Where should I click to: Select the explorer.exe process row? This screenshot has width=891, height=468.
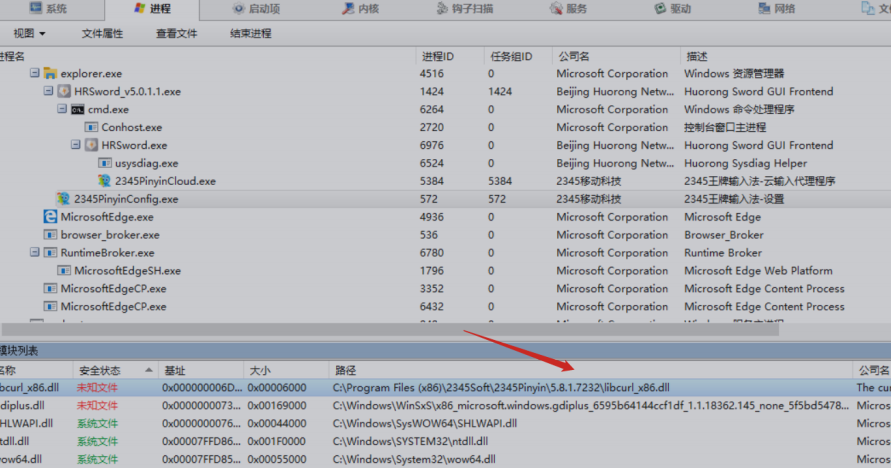click(x=446, y=73)
